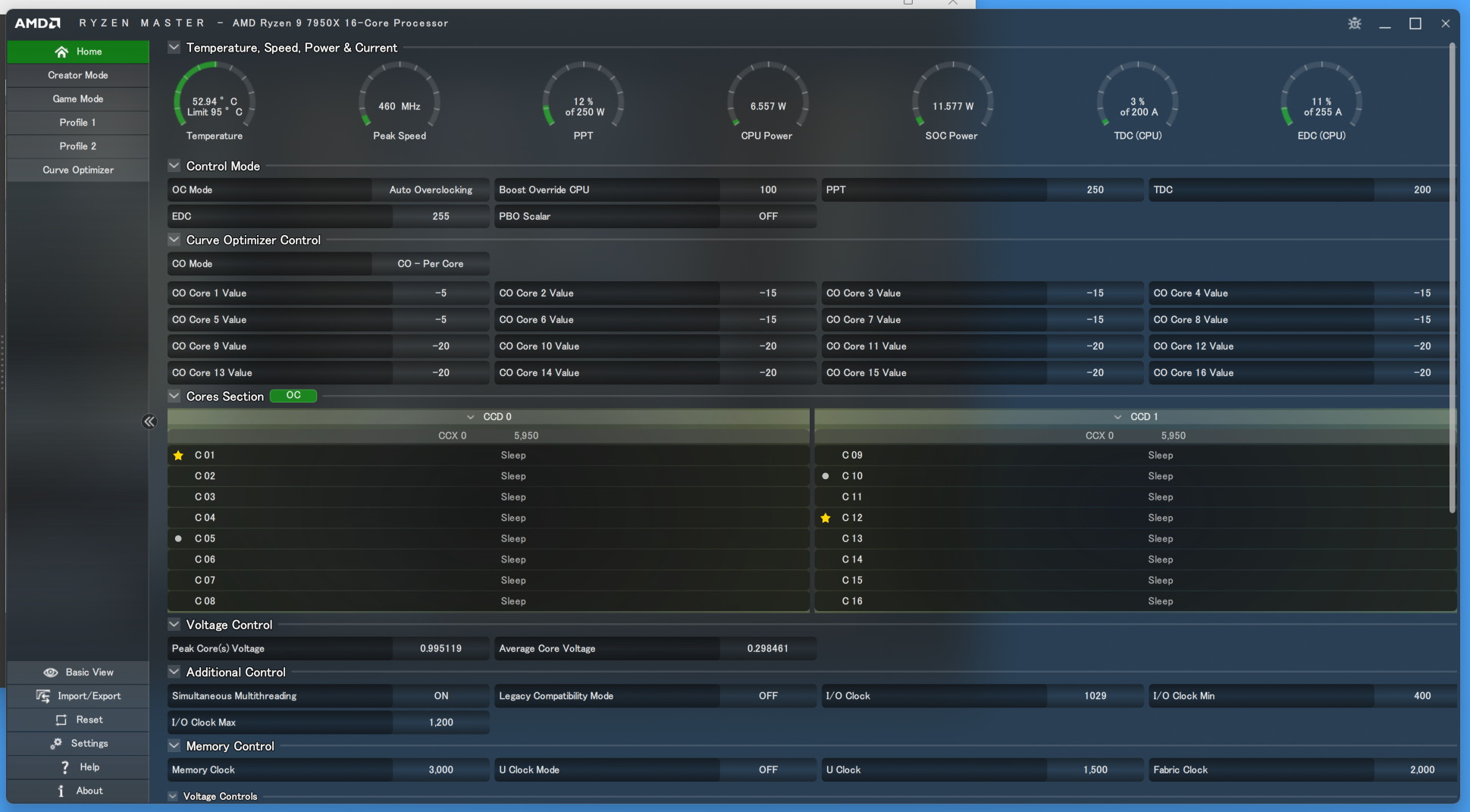1470x812 pixels.
Task: Maximize the Ryzen Master window
Action: coord(1415,24)
